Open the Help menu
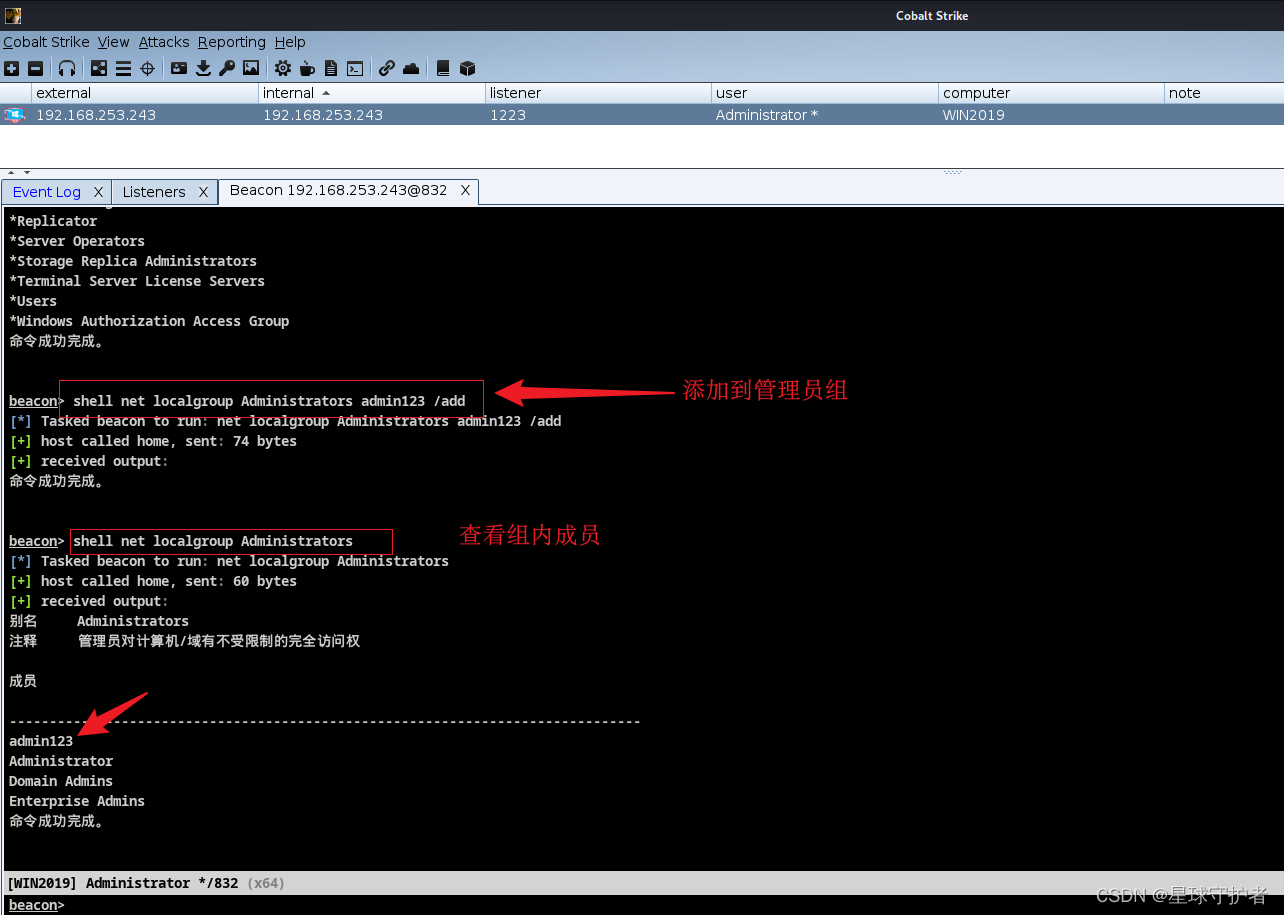The image size is (1284, 915). pos(290,42)
